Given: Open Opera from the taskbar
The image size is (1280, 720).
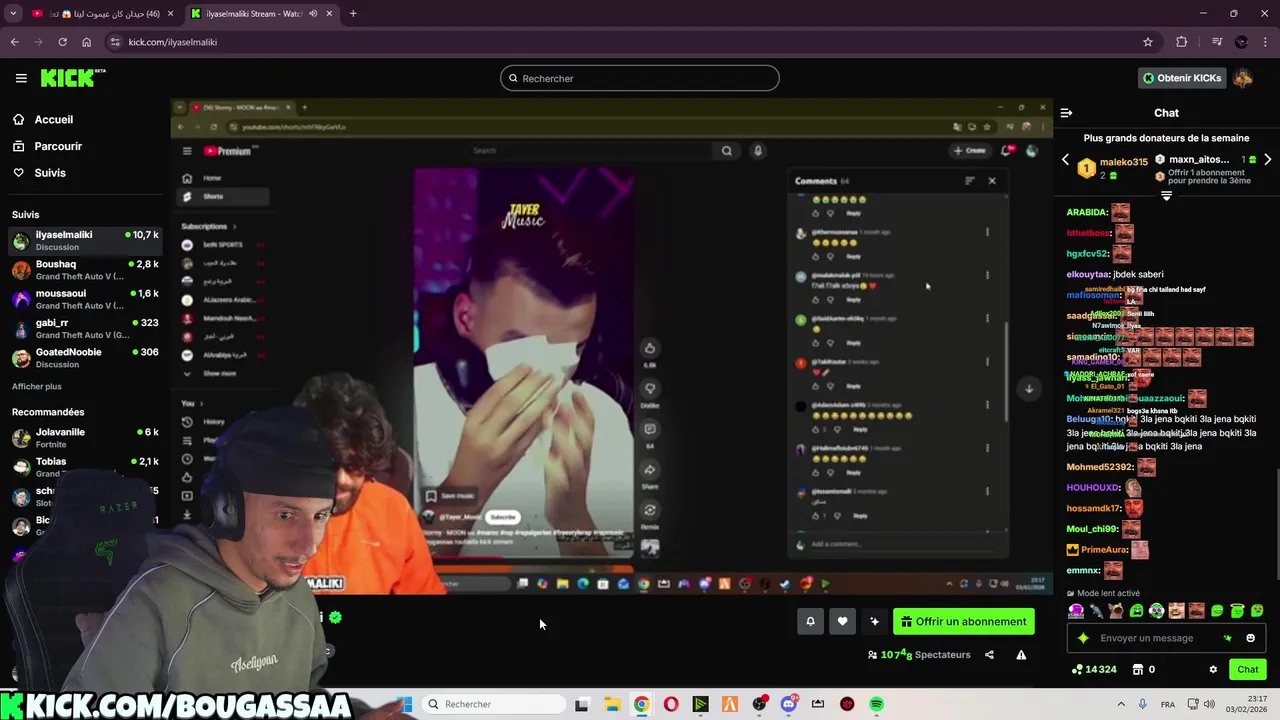Looking at the screenshot, I should (x=670, y=704).
